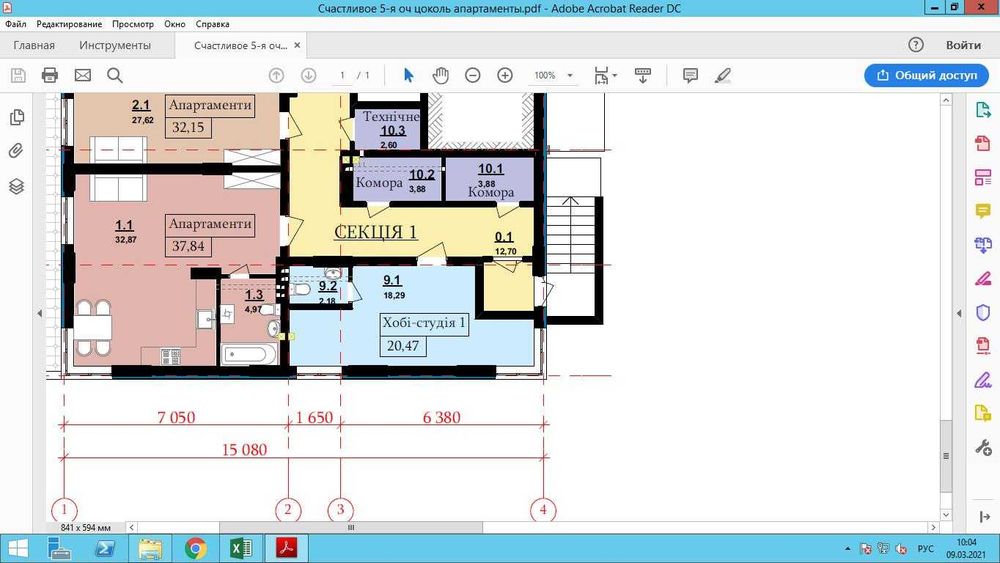The height and width of the screenshot is (563, 1000).
Task: Open Server Manager on the taskbar
Action: (61, 548)
